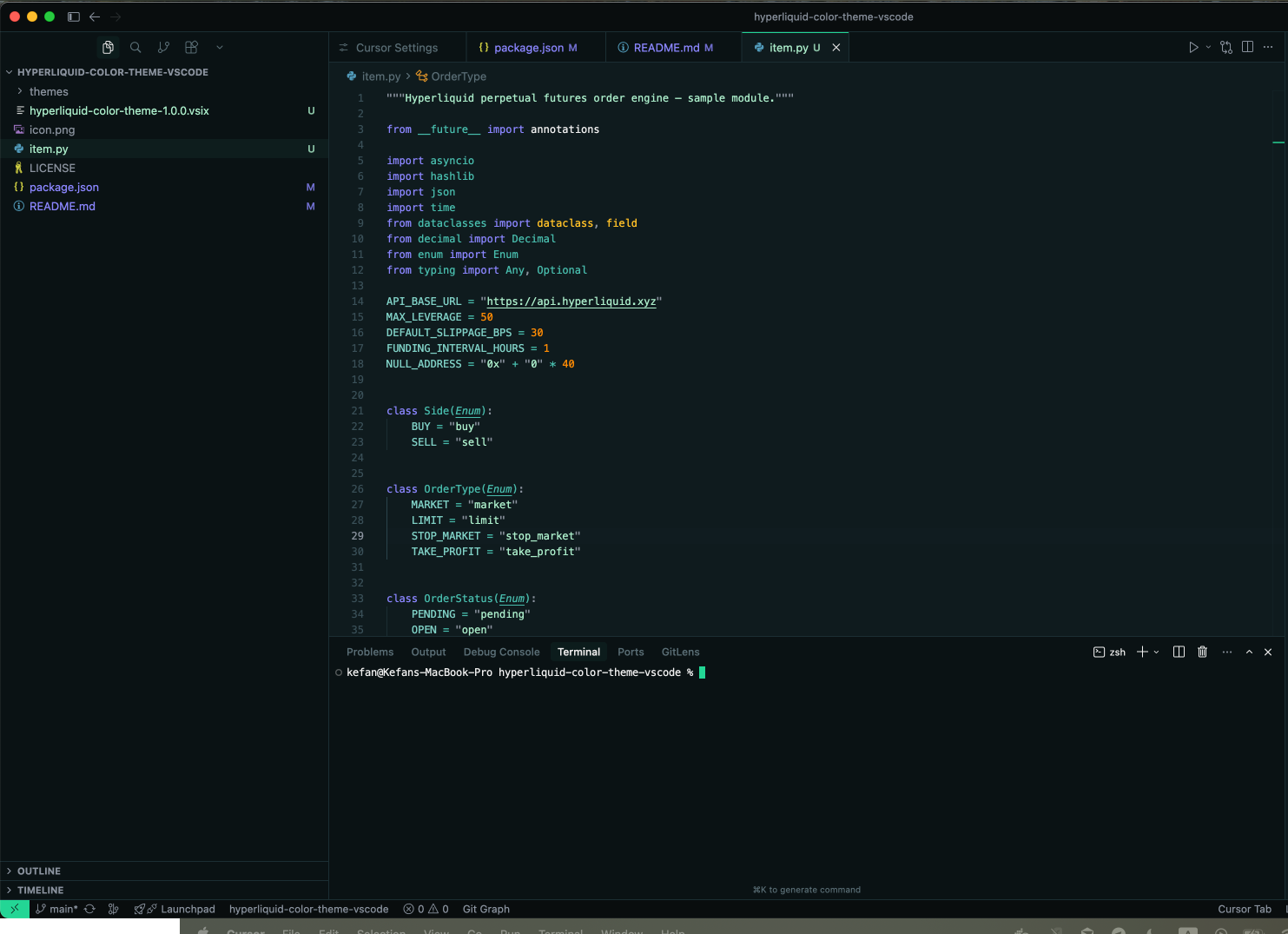The height and width of the screenshot is (934, 1288).
Task: Open Git Graph from the status bar
Action: tap(485, 909)
